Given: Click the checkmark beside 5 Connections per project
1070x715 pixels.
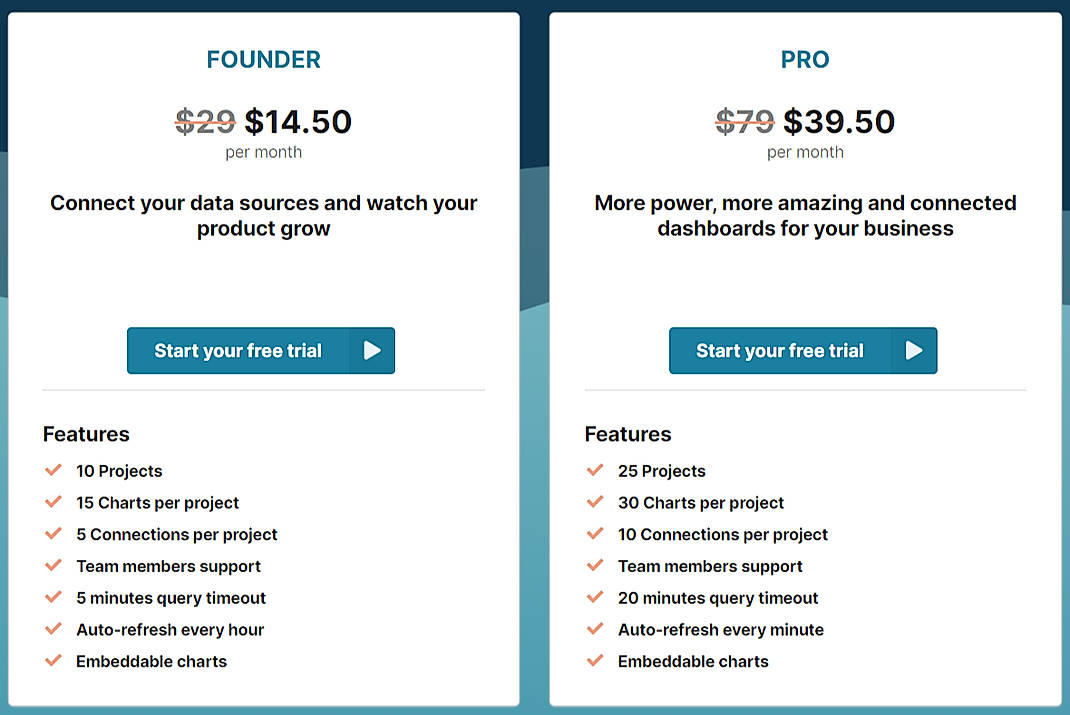Looking at the screenshot, I should (x=54, y=534).
